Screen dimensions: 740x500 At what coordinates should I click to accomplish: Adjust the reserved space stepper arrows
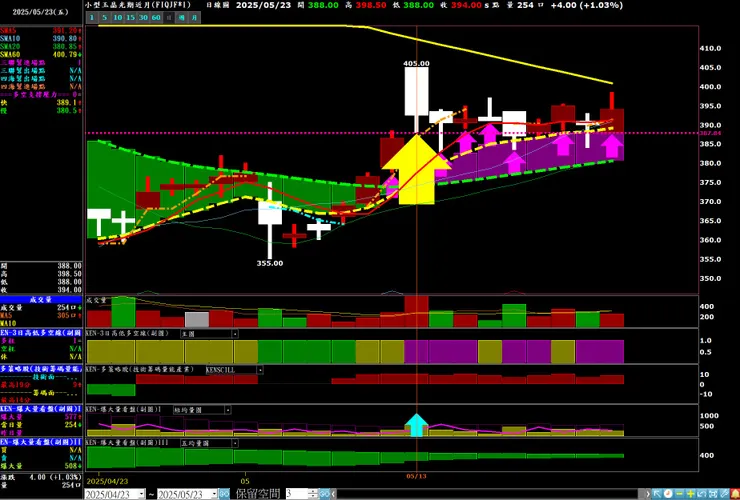313,494
